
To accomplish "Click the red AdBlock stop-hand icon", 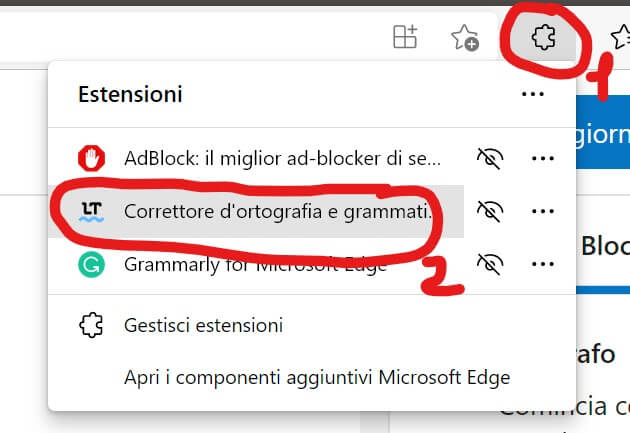I will tap(92, 158).
